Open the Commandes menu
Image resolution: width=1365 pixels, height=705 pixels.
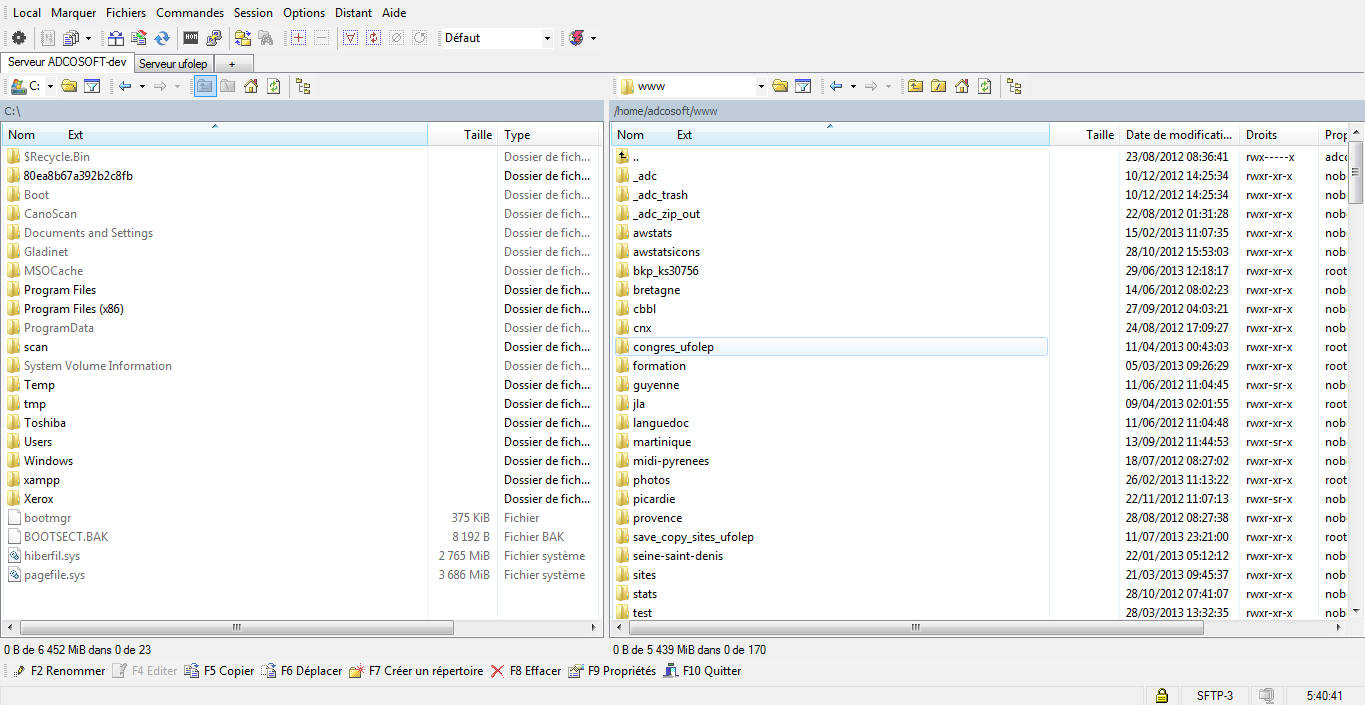point(190,13)
